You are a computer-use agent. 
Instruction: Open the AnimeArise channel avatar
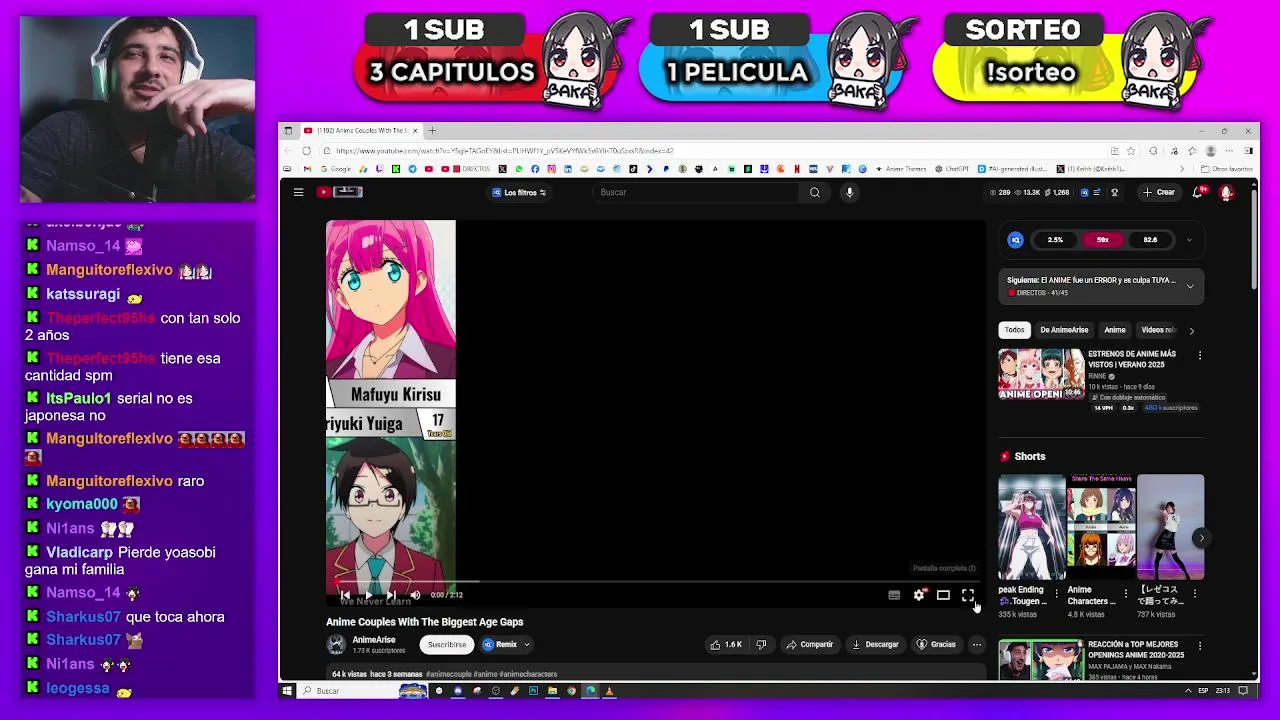336,645
